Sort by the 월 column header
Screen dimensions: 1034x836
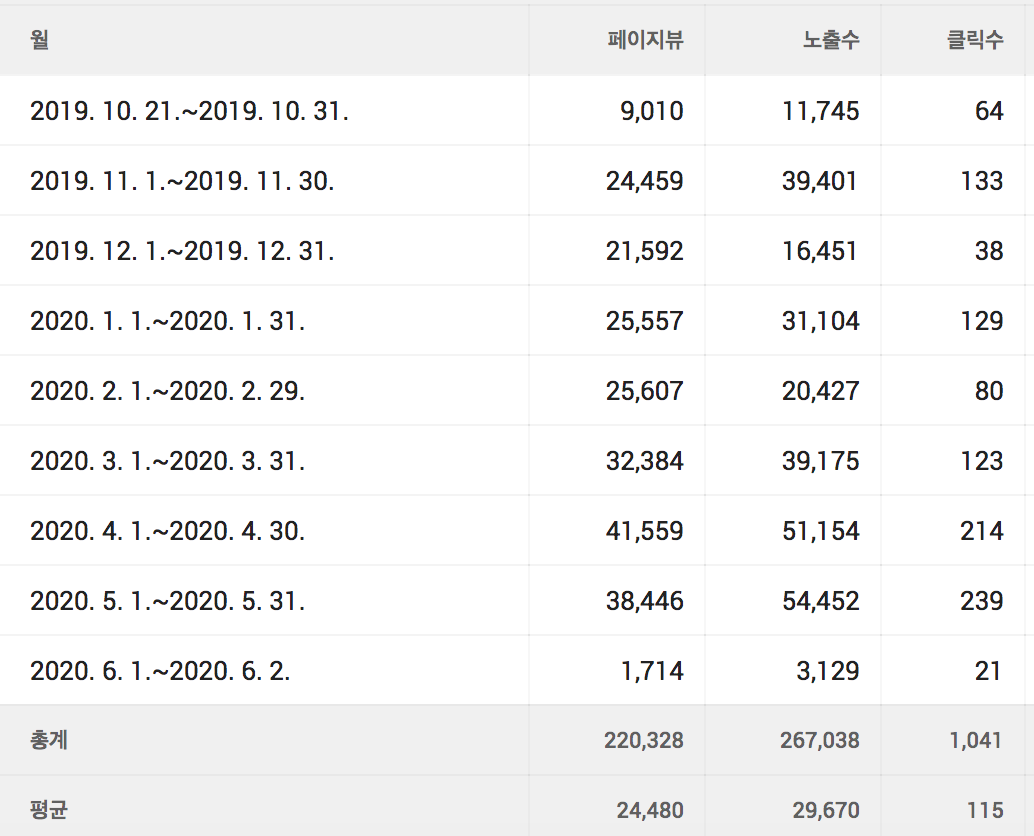pyautogui.click(x=40, y=40)
